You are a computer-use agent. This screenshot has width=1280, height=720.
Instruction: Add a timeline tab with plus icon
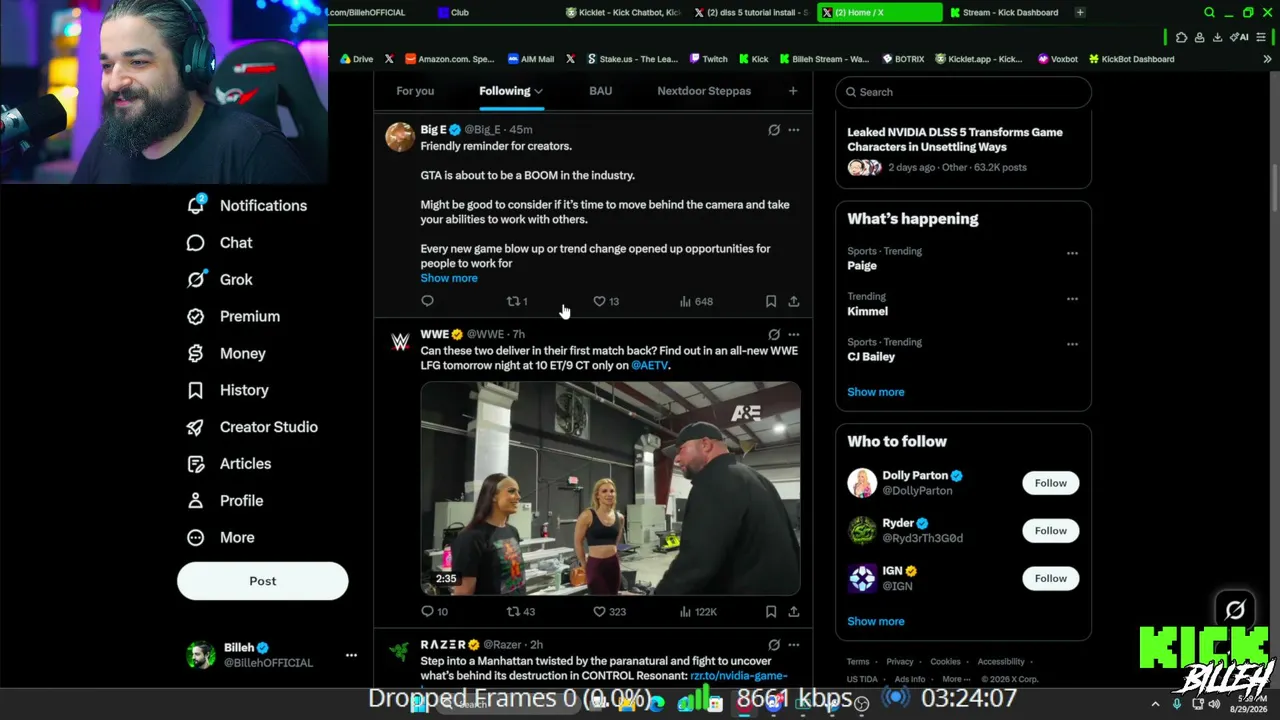pos(793,91)
